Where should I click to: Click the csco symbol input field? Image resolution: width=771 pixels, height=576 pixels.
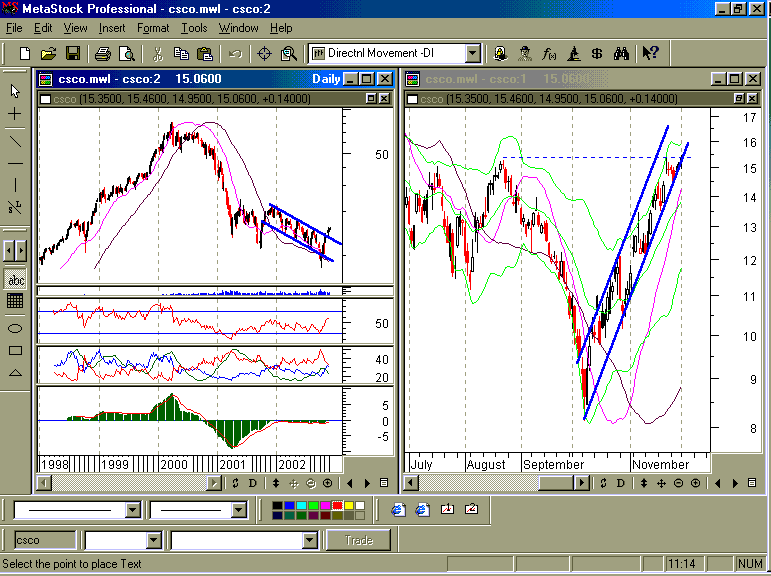pyautogui.click(x=45, y=540)
